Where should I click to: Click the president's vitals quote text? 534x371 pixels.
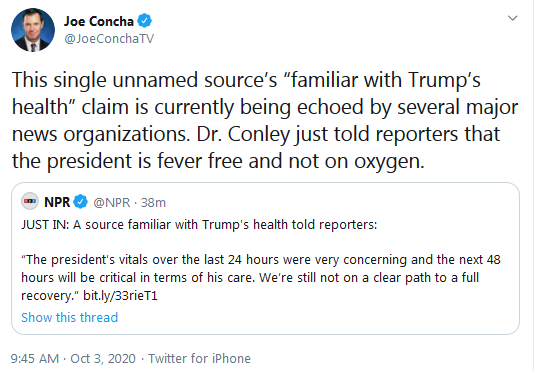[x=261, y=277]
